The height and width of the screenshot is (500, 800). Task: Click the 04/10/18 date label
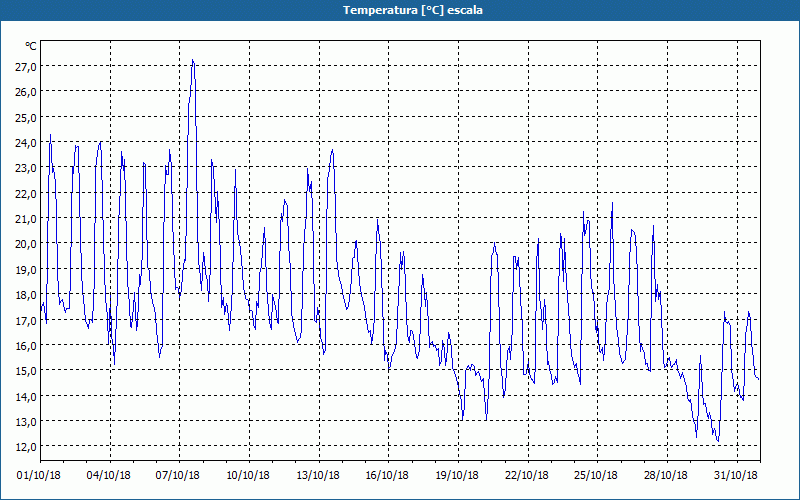(109, 476)
